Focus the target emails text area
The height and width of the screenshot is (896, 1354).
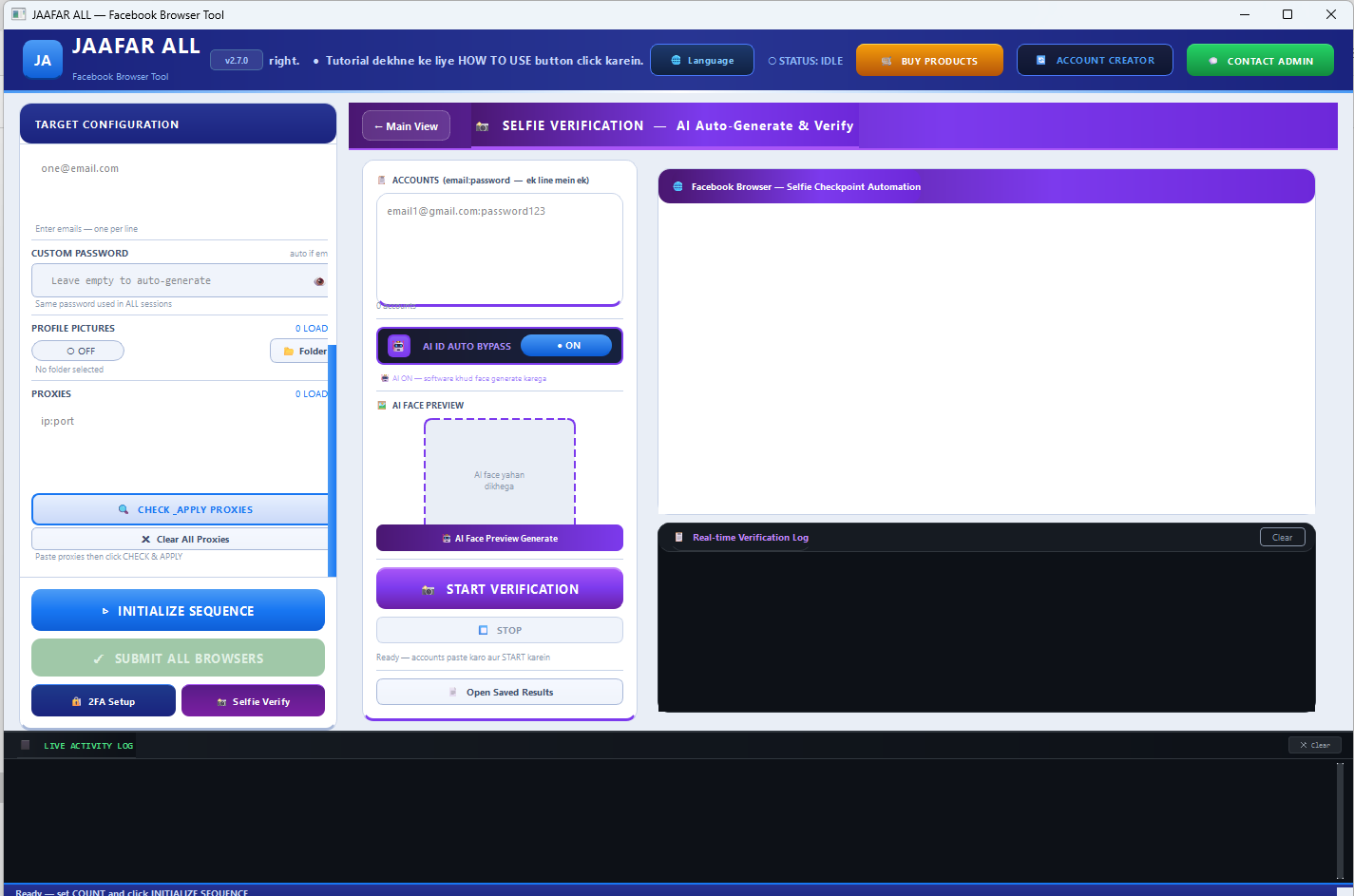[180, 186]
